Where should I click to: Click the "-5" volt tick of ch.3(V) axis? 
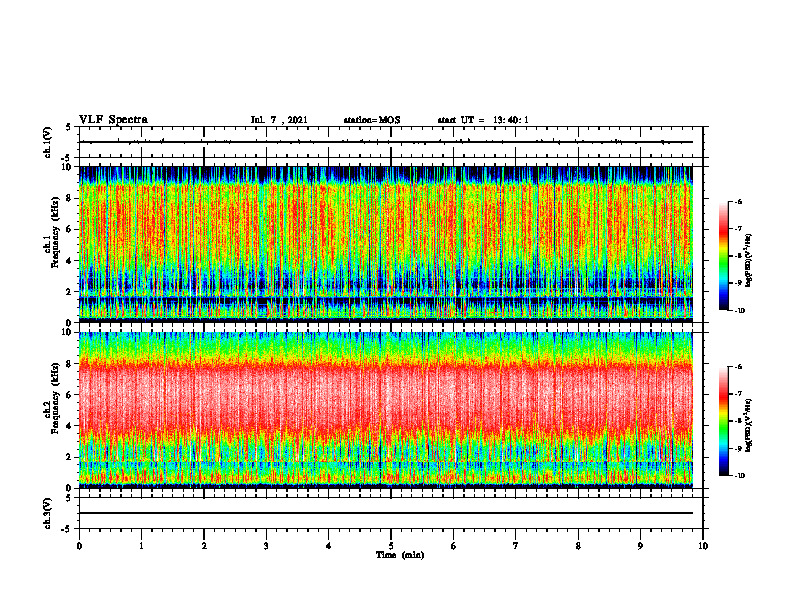pos(68,529)
